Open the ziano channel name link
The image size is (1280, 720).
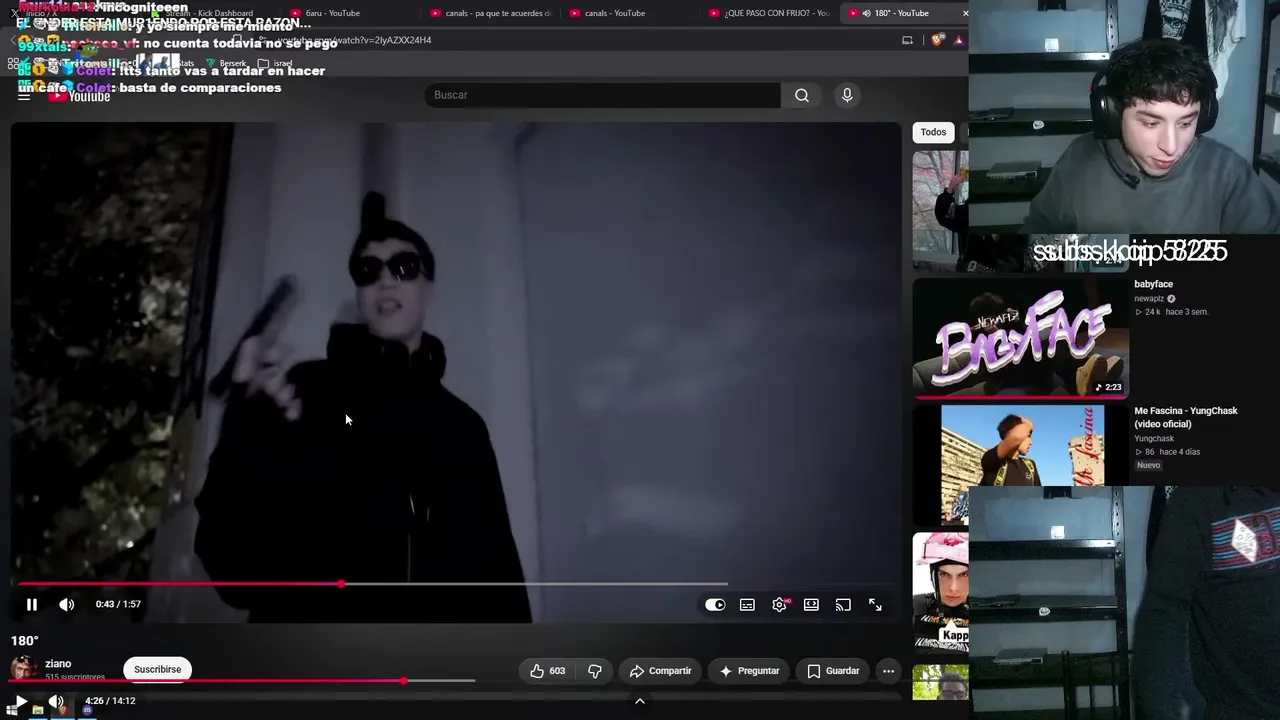58,664
